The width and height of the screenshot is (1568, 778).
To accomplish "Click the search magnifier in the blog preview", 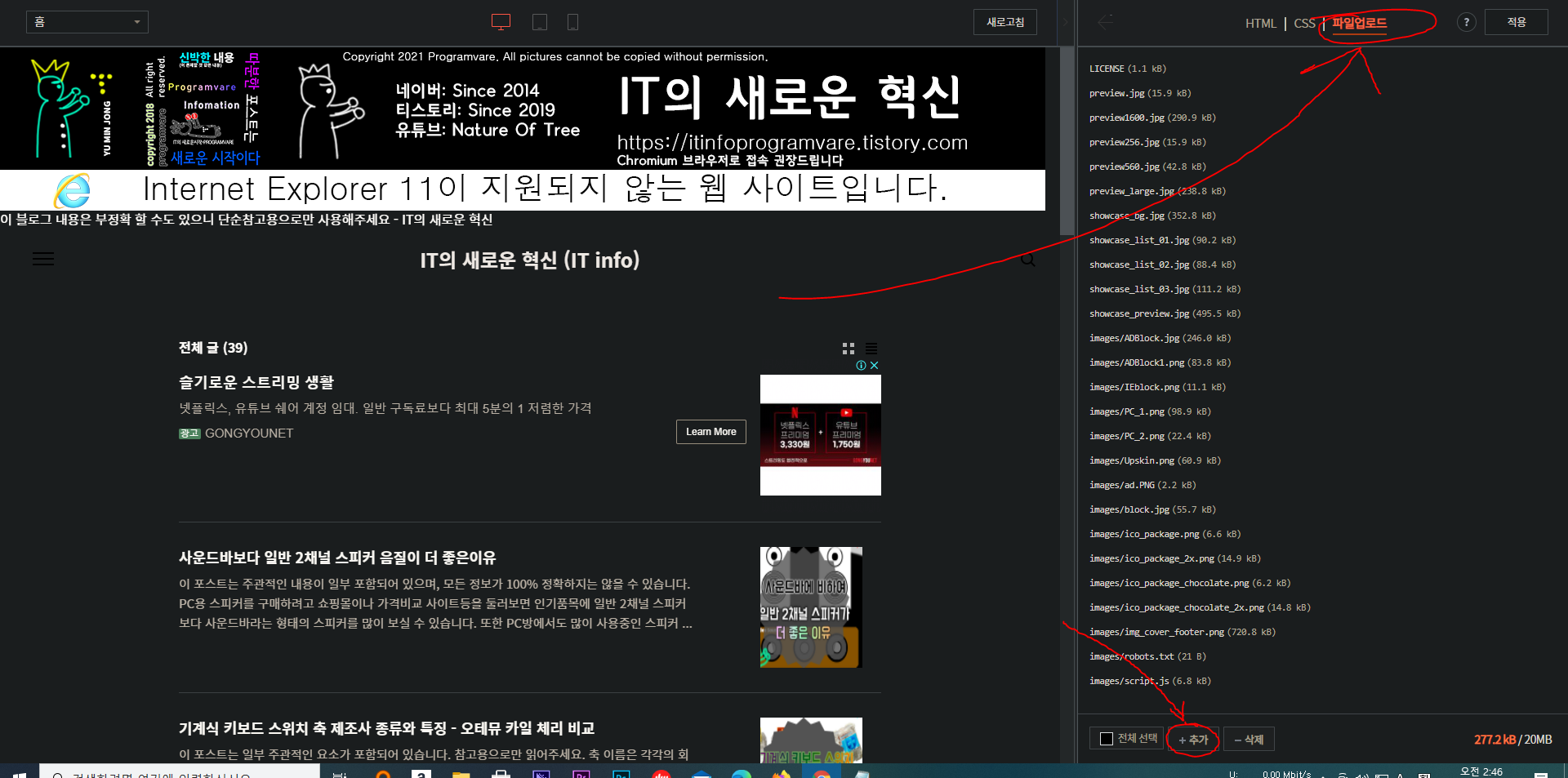I will point(1028,260).
